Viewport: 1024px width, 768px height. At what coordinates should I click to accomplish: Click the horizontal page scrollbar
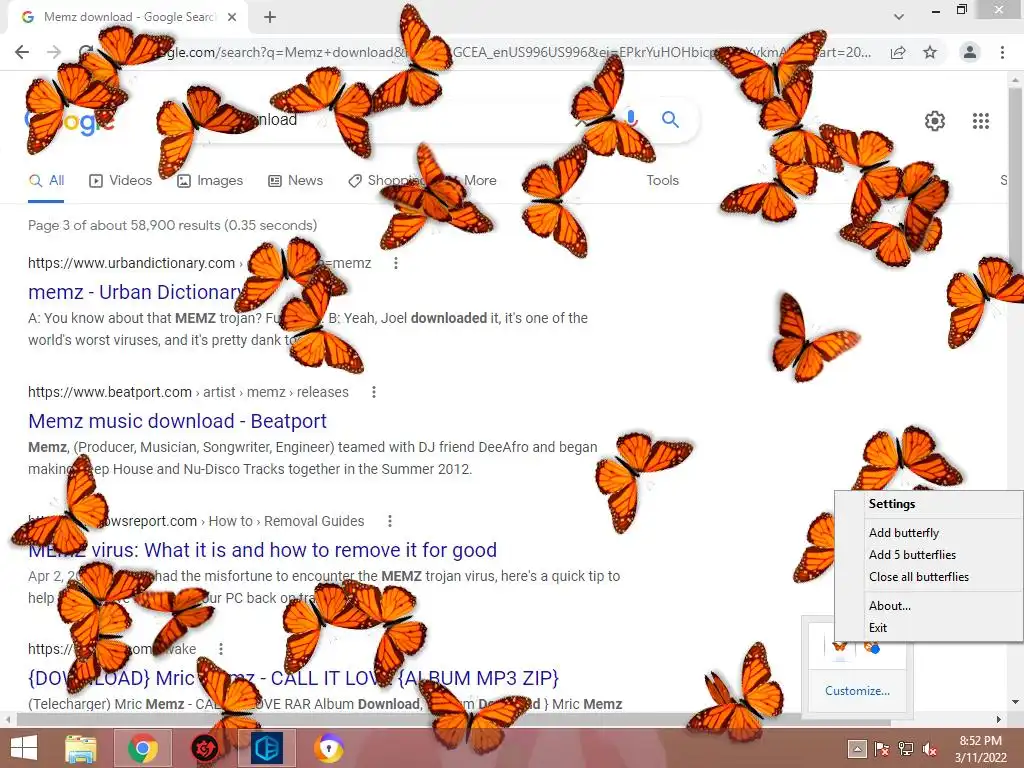[454, 720]
